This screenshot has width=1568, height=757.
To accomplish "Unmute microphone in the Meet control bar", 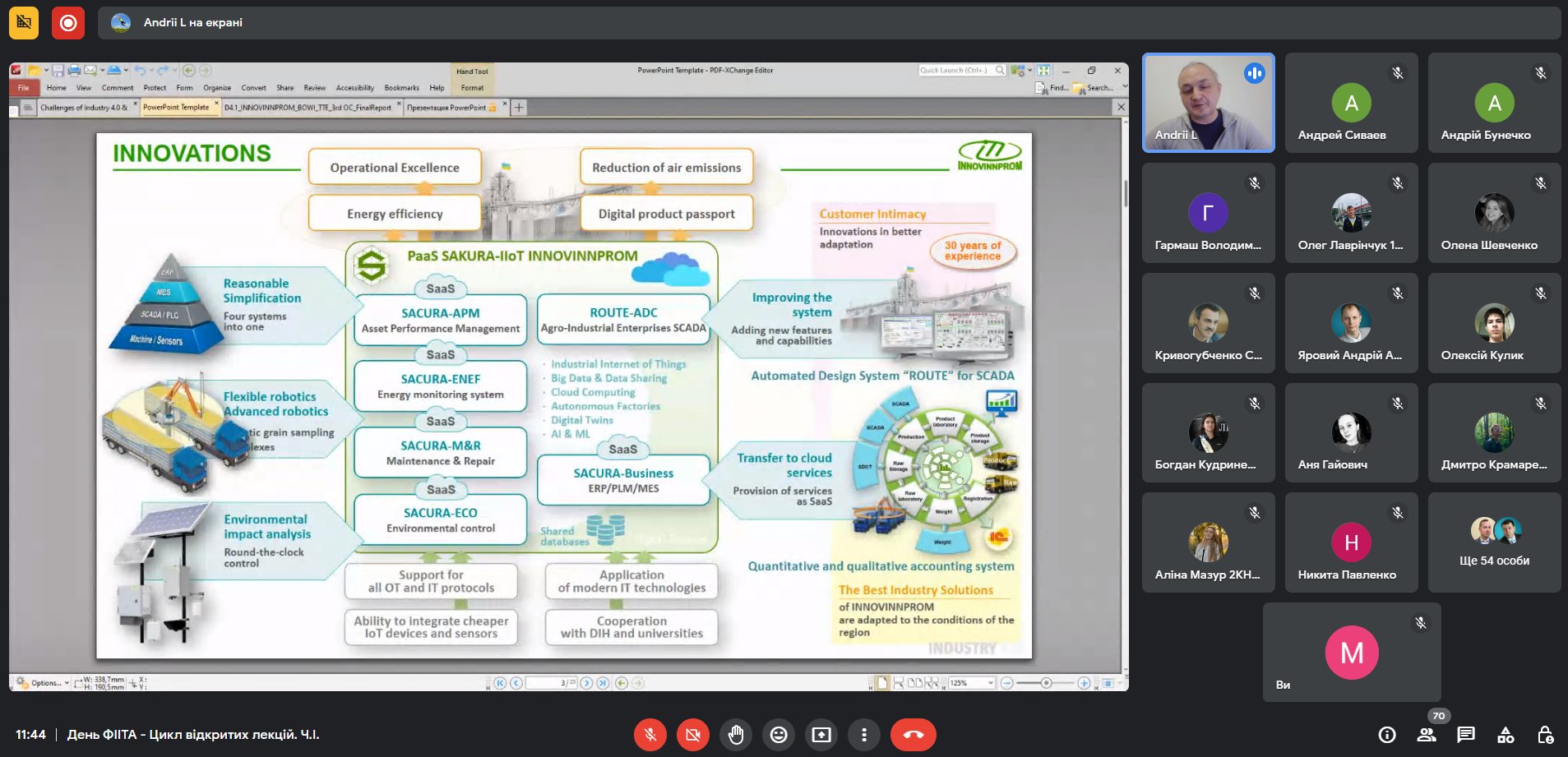I will pyautogui.click(x=650, y=735).
